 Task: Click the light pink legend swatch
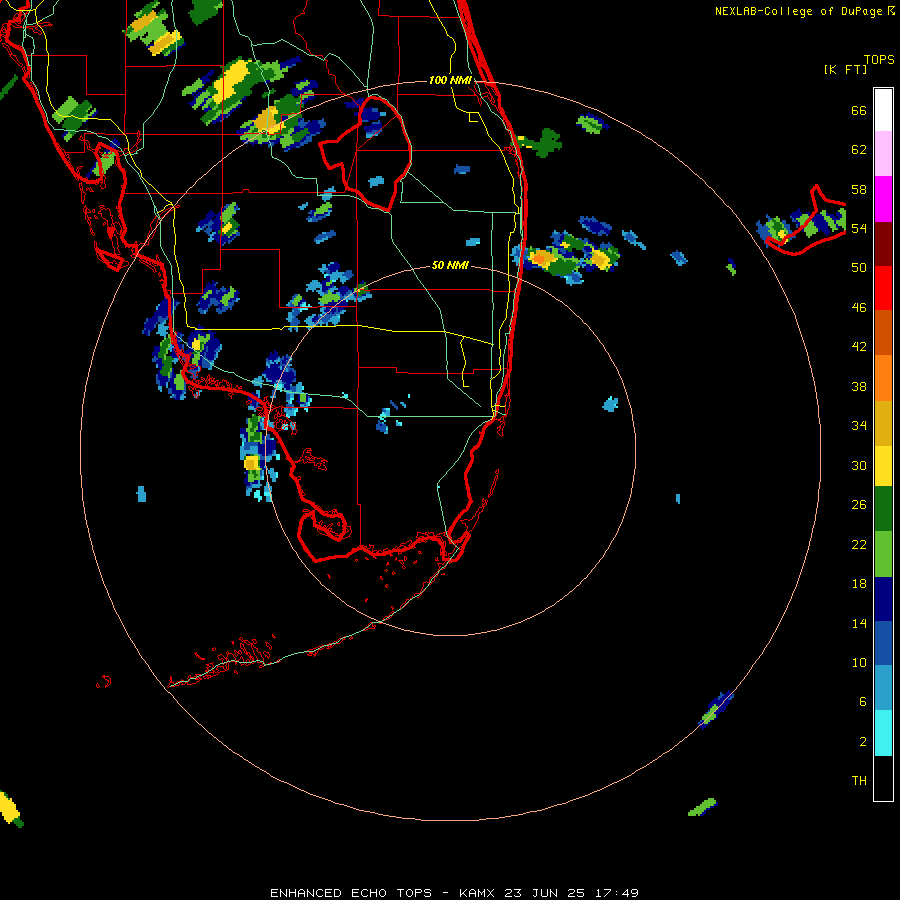point(883,154)
